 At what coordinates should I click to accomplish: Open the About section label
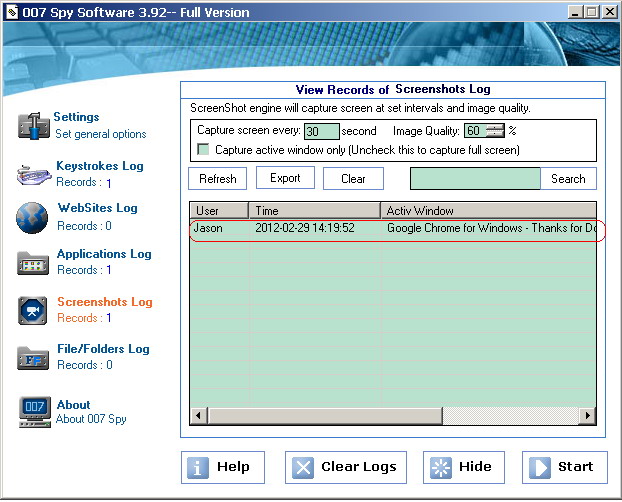[x=73, y=405]
